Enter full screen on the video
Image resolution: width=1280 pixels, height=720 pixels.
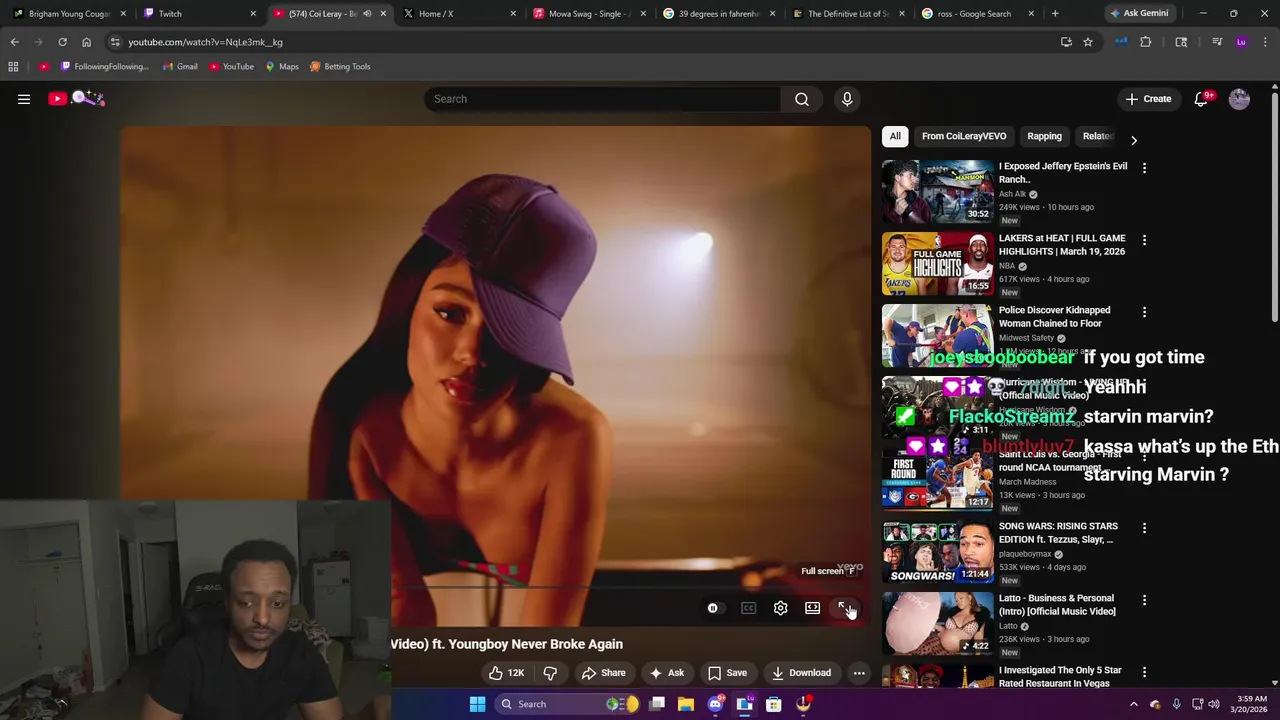point(845,608)
